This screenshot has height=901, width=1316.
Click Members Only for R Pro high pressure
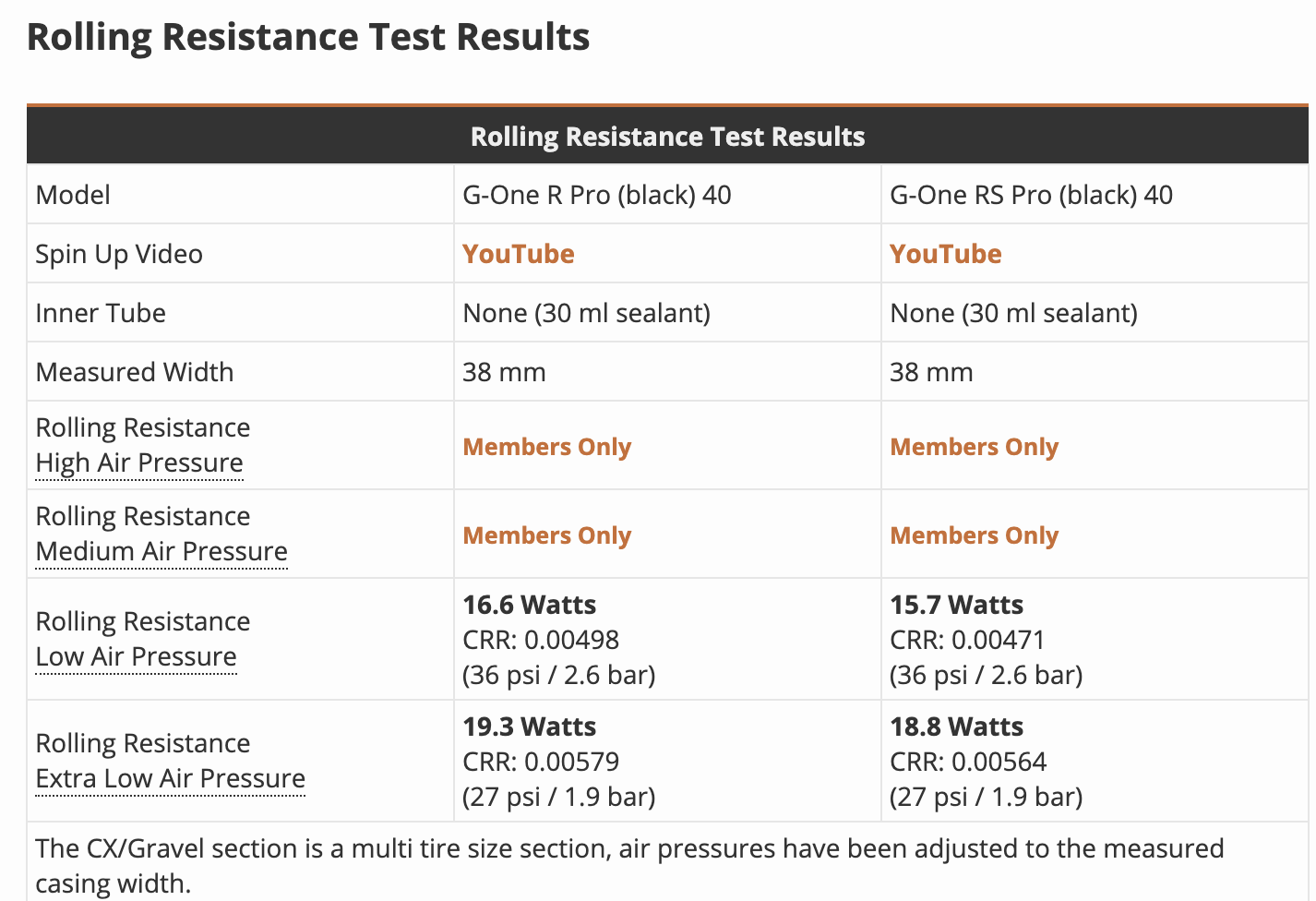point(546,447)
